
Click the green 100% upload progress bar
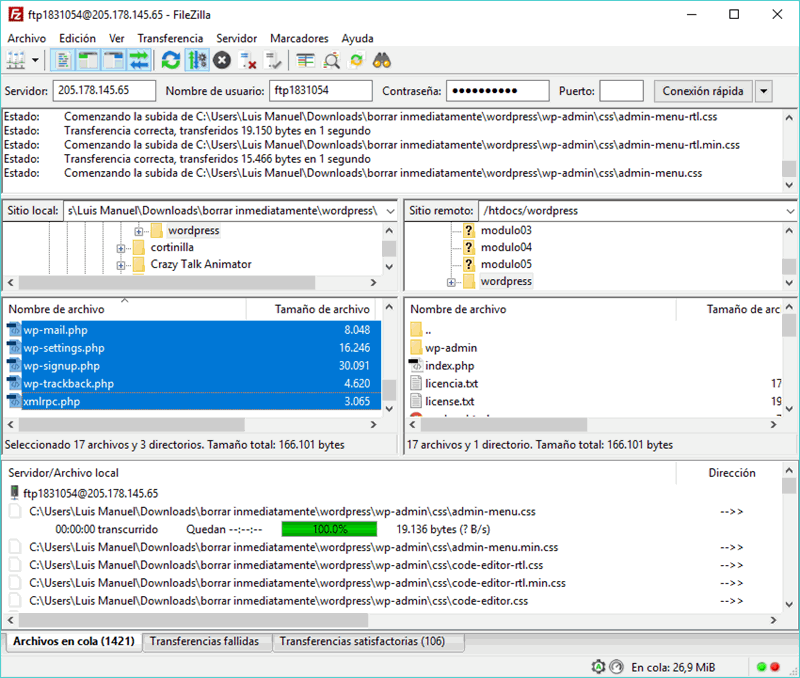[329, 529]
